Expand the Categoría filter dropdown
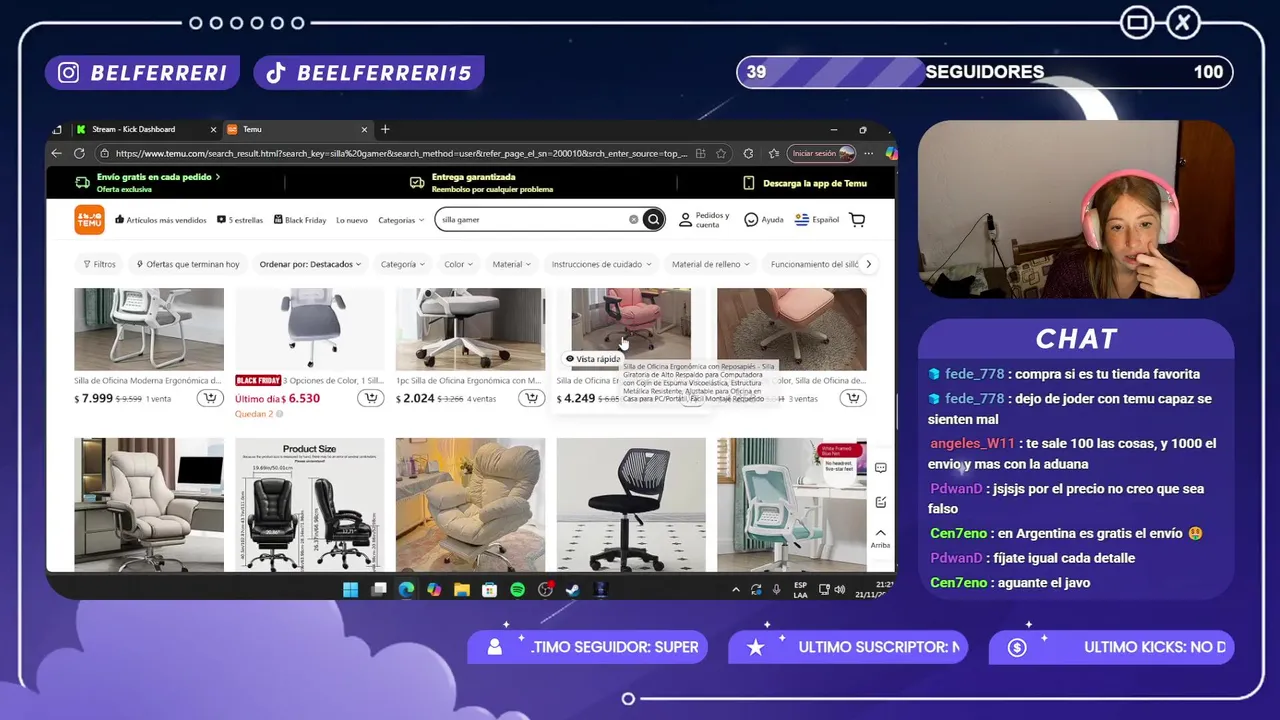This screenshot has width=1280, height=720. click(x=402, y=264)
